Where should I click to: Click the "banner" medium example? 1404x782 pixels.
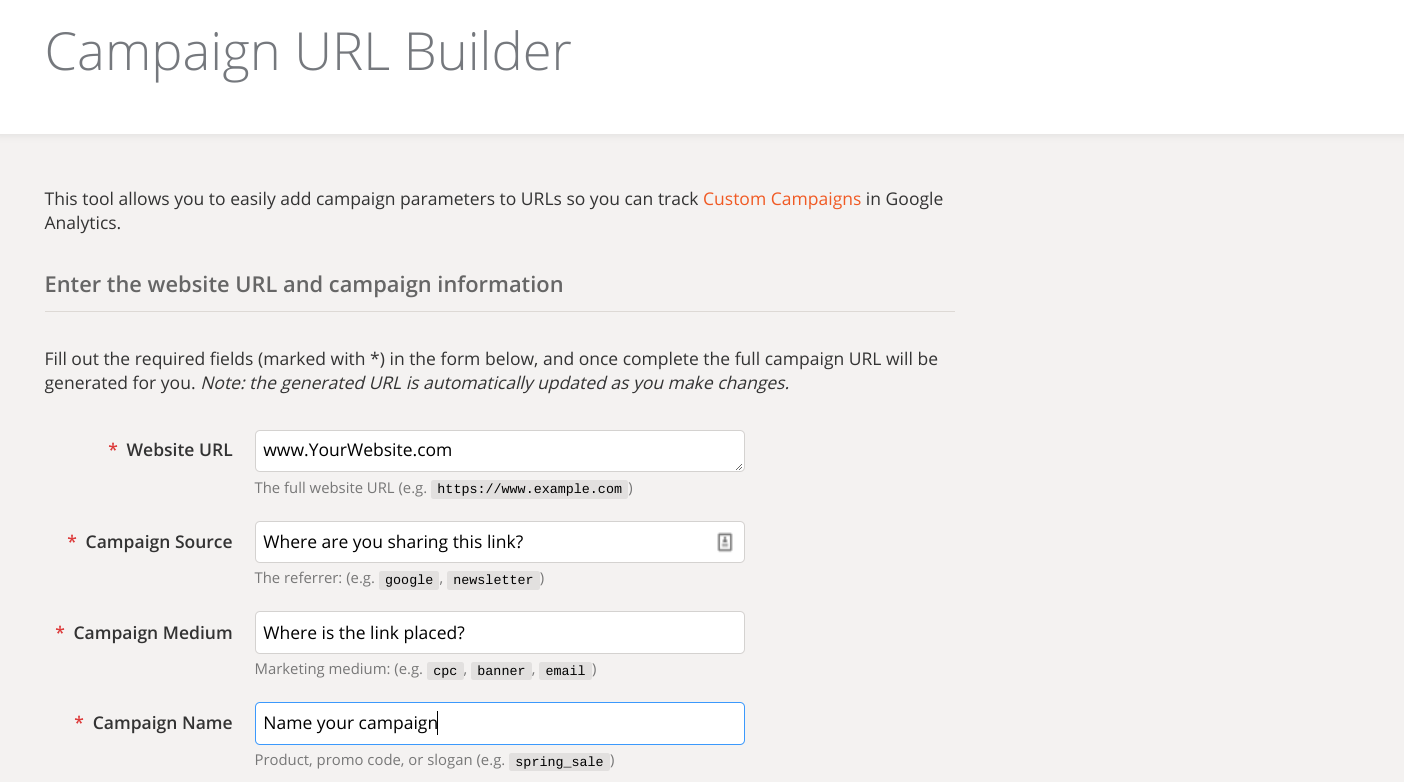501,671
